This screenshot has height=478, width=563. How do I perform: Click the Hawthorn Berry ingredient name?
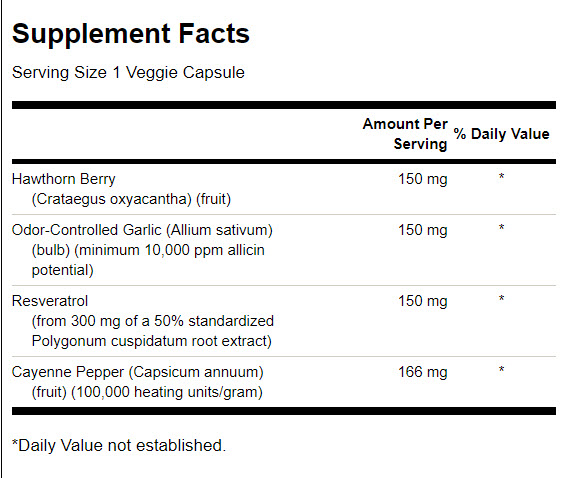click(x=64, y=179)
